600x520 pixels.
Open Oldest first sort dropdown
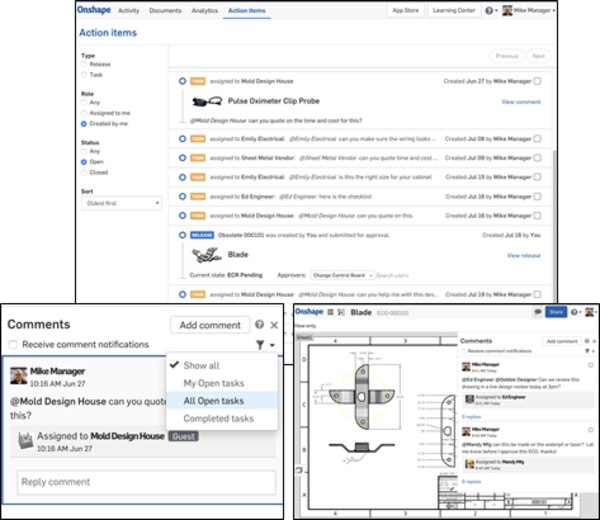122,203
